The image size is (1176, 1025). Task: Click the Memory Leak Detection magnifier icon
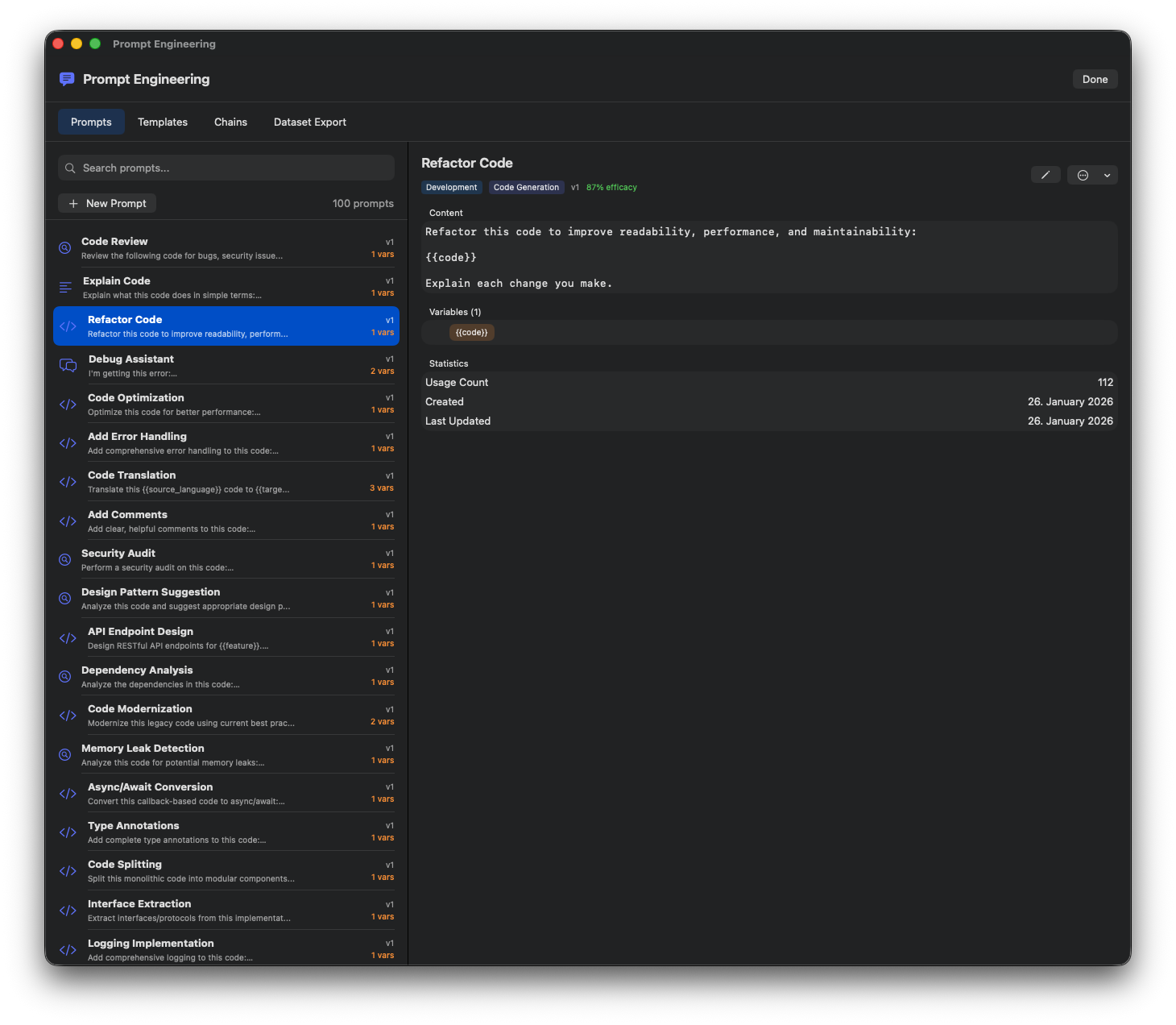click(x=65, y=754)
